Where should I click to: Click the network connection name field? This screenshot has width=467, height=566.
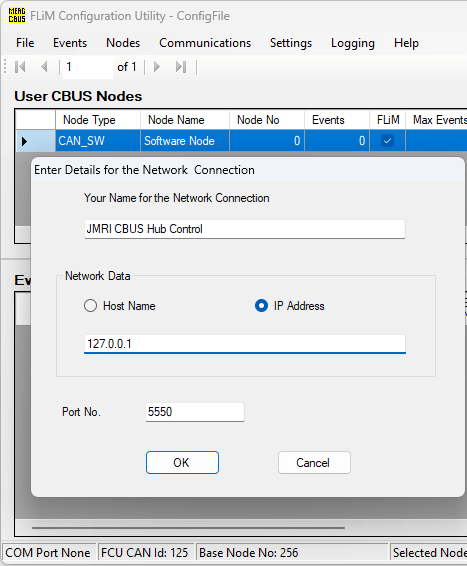[245, 229]
